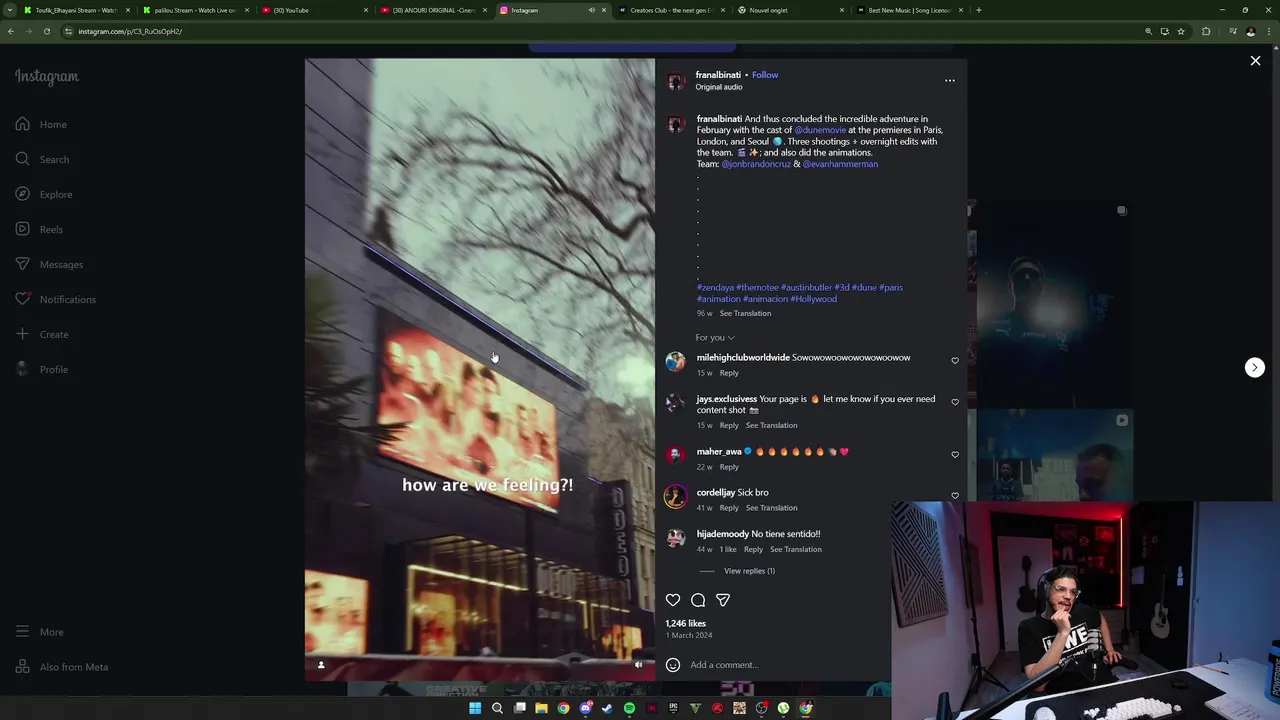Reply to milehighclubworldwide's comment

click(729, 373)
